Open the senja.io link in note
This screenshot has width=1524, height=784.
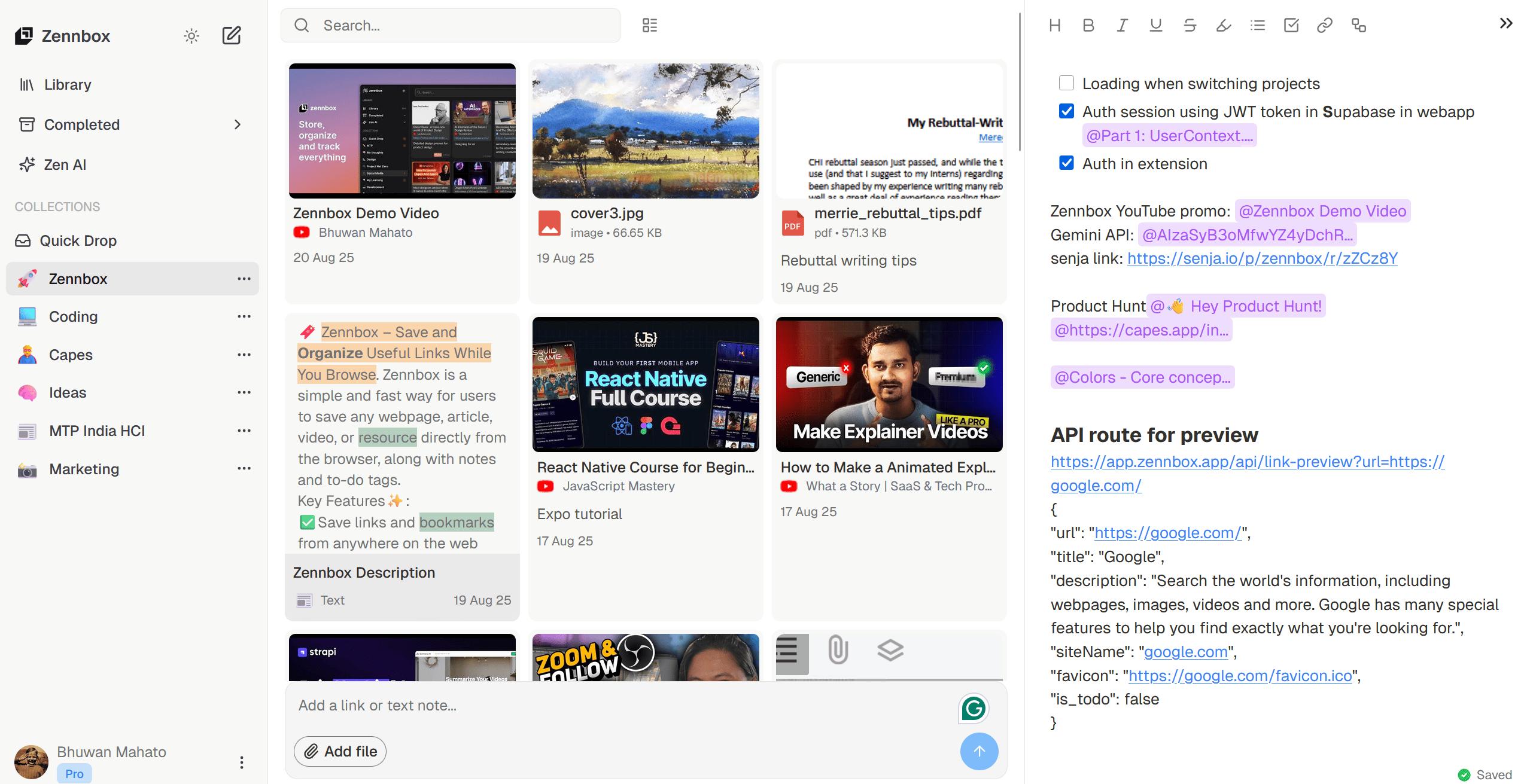coord(1262,258)
